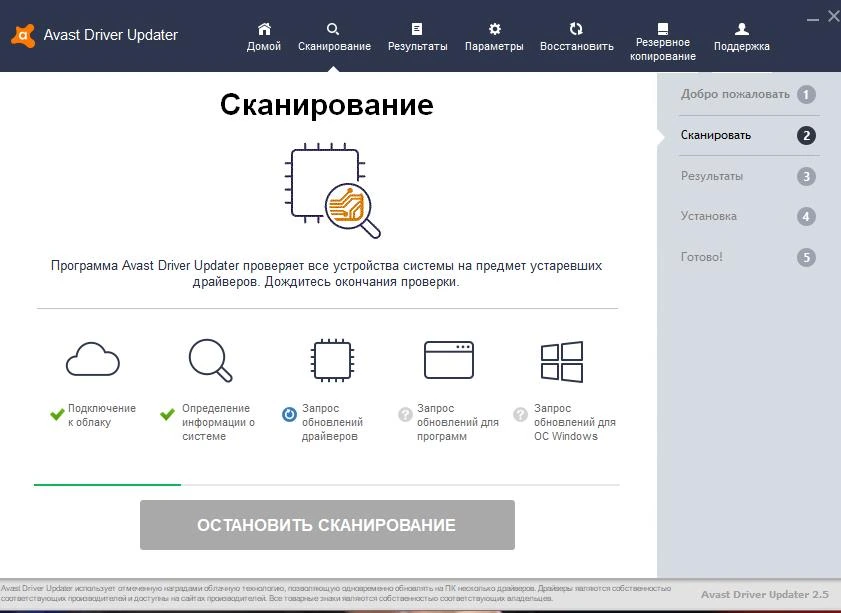Click the large chip scan illustration
The image size is (841, 613).
click(x=332, y=191)
